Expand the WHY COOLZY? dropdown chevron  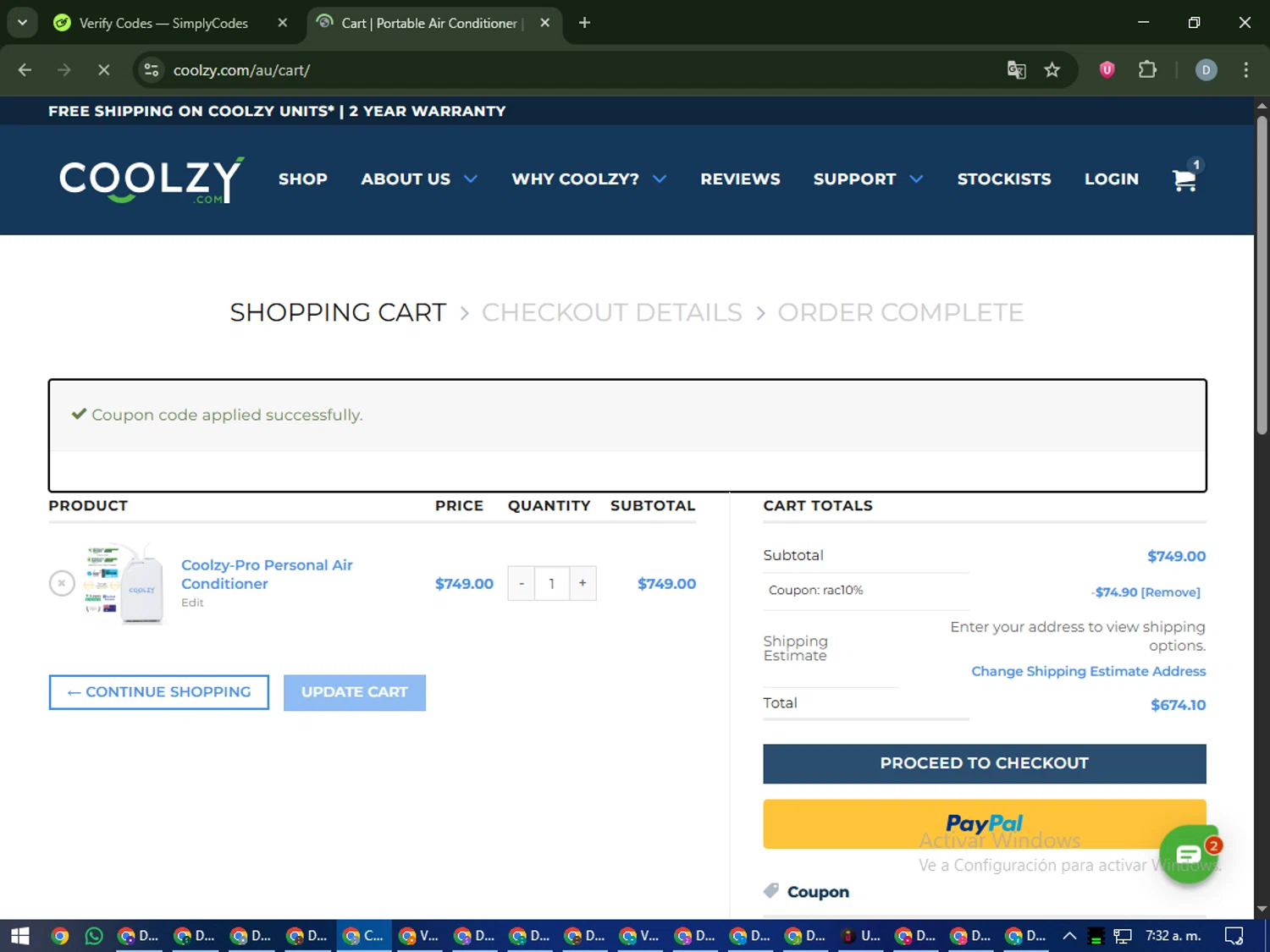660,179
